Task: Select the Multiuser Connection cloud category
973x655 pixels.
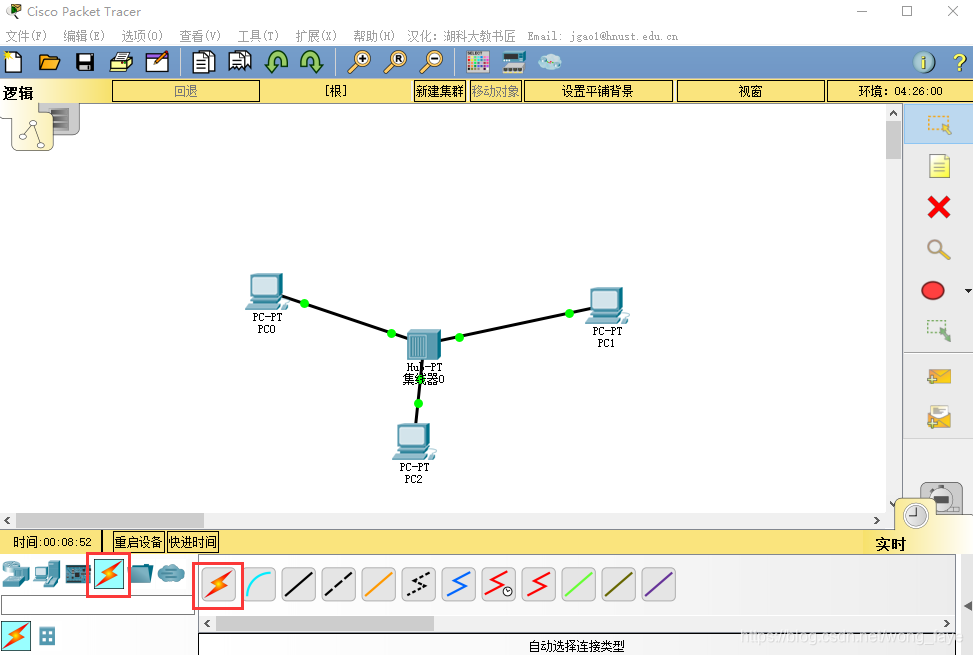Action: point(171,574)
